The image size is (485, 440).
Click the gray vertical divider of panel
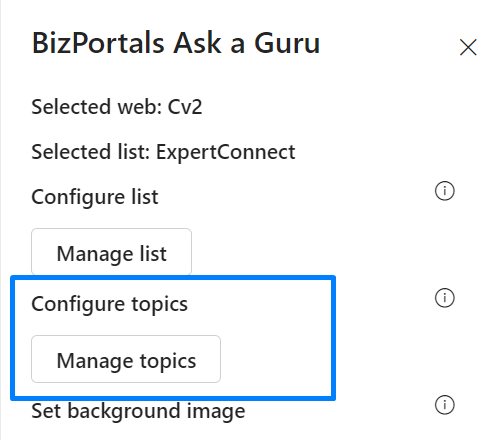click(x=1, y=220)
